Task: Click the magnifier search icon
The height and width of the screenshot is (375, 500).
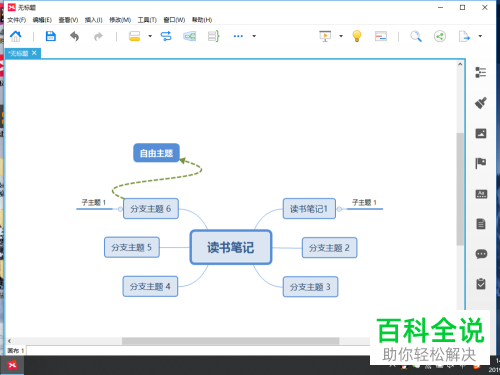Action: 416,36
